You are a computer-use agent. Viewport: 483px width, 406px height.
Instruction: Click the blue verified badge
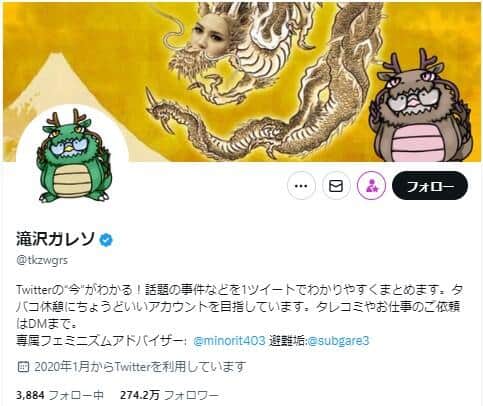coord(106,240)
